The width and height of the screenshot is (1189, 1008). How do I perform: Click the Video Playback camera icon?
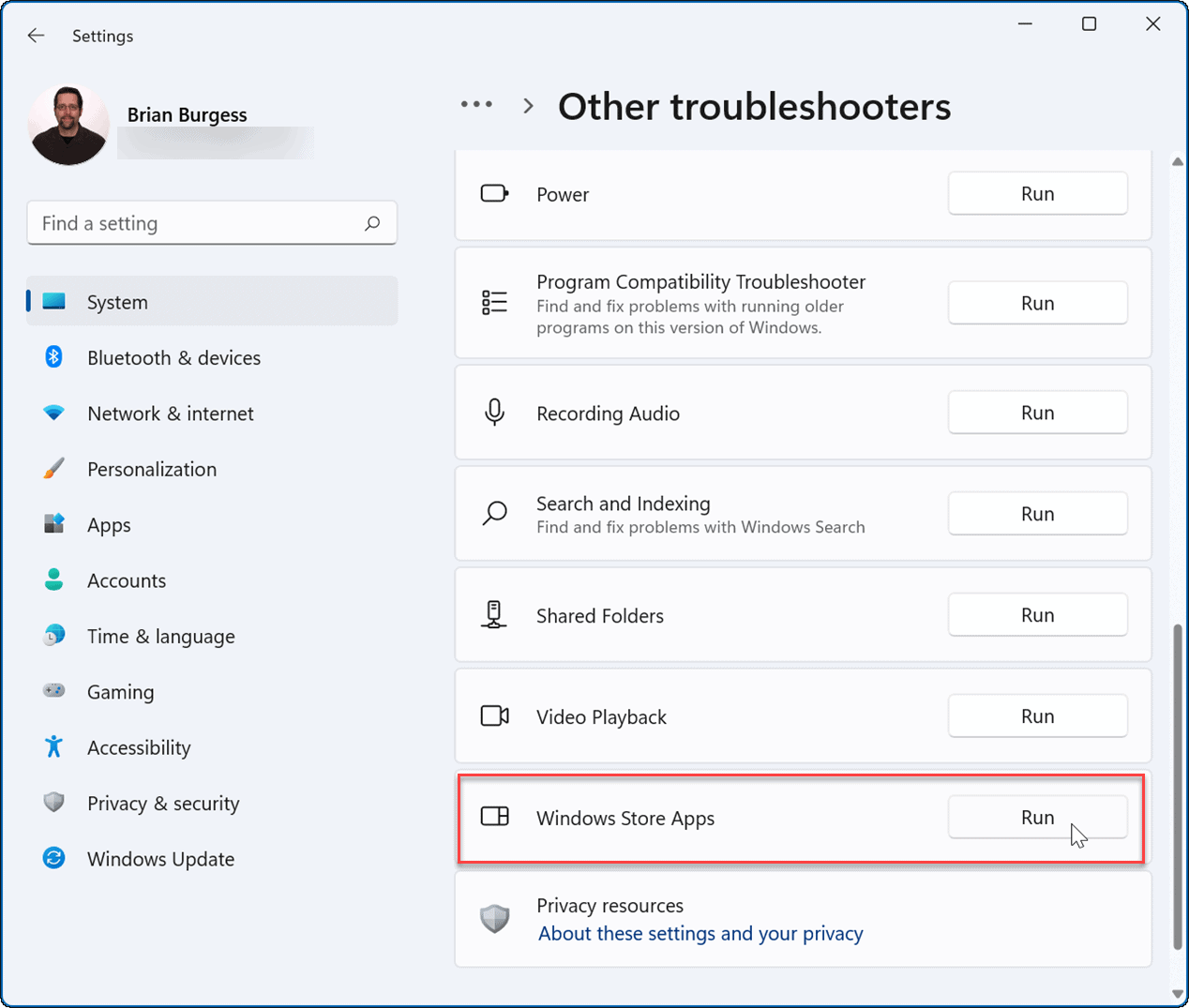tap(494, 716)
